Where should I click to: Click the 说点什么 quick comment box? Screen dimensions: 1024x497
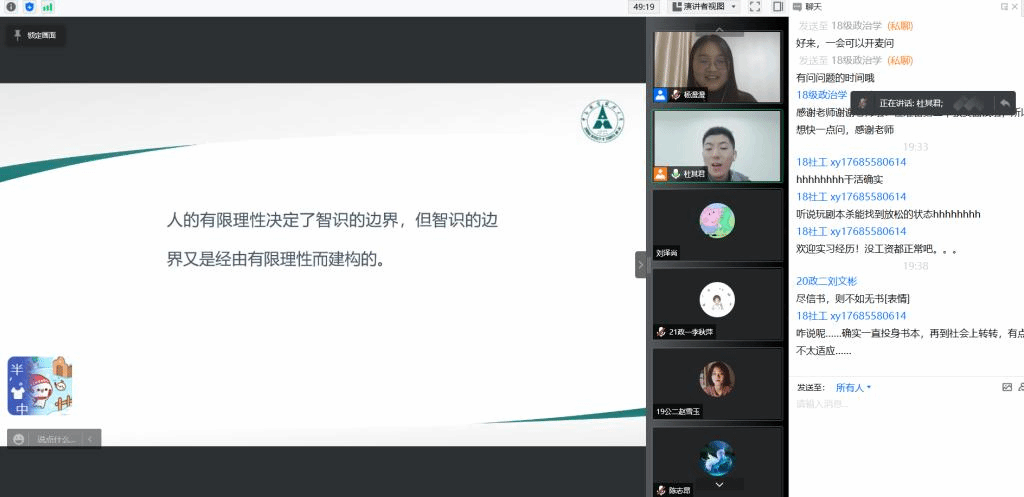pos(56,439)
